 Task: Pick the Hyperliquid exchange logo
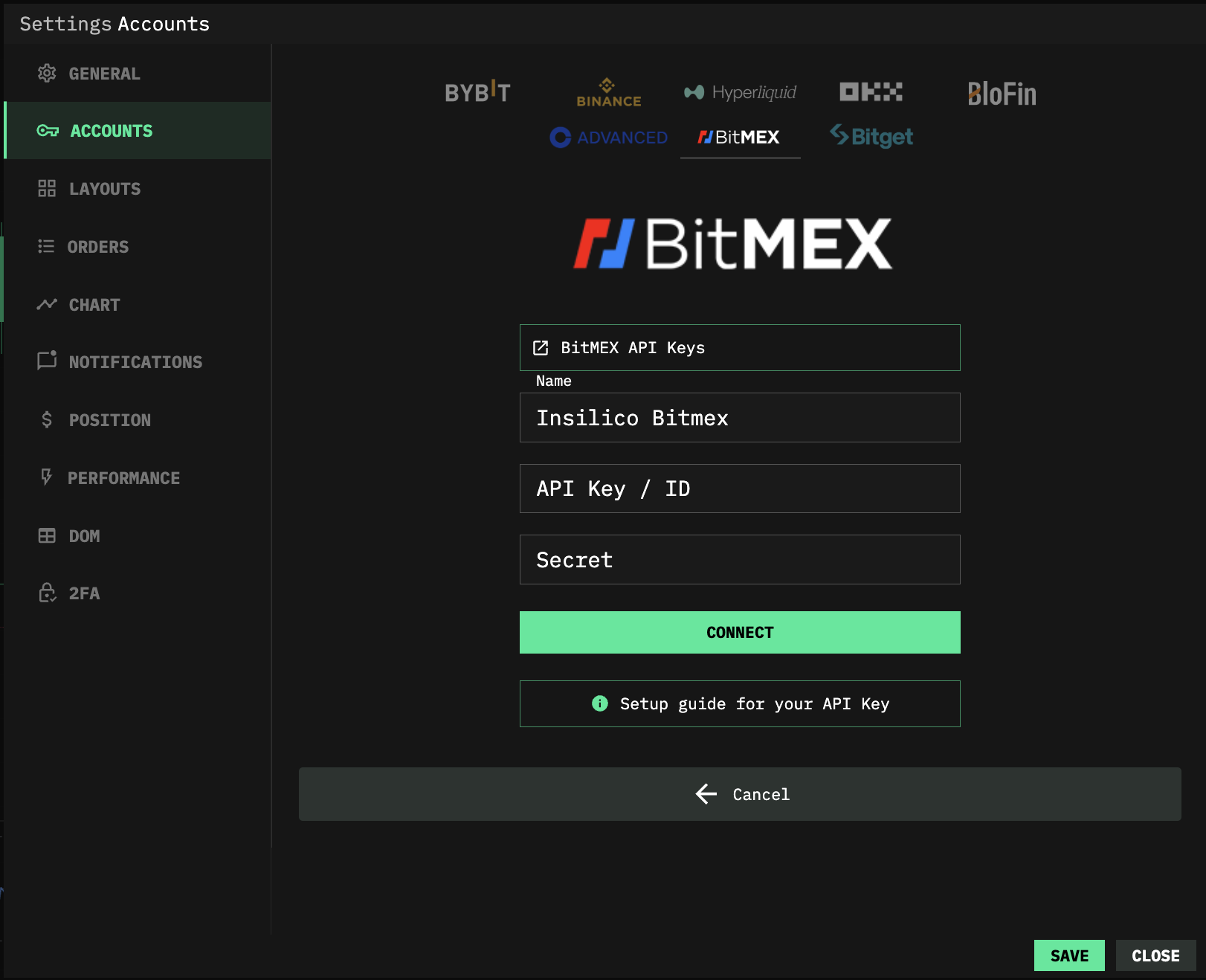pos(740,93)
